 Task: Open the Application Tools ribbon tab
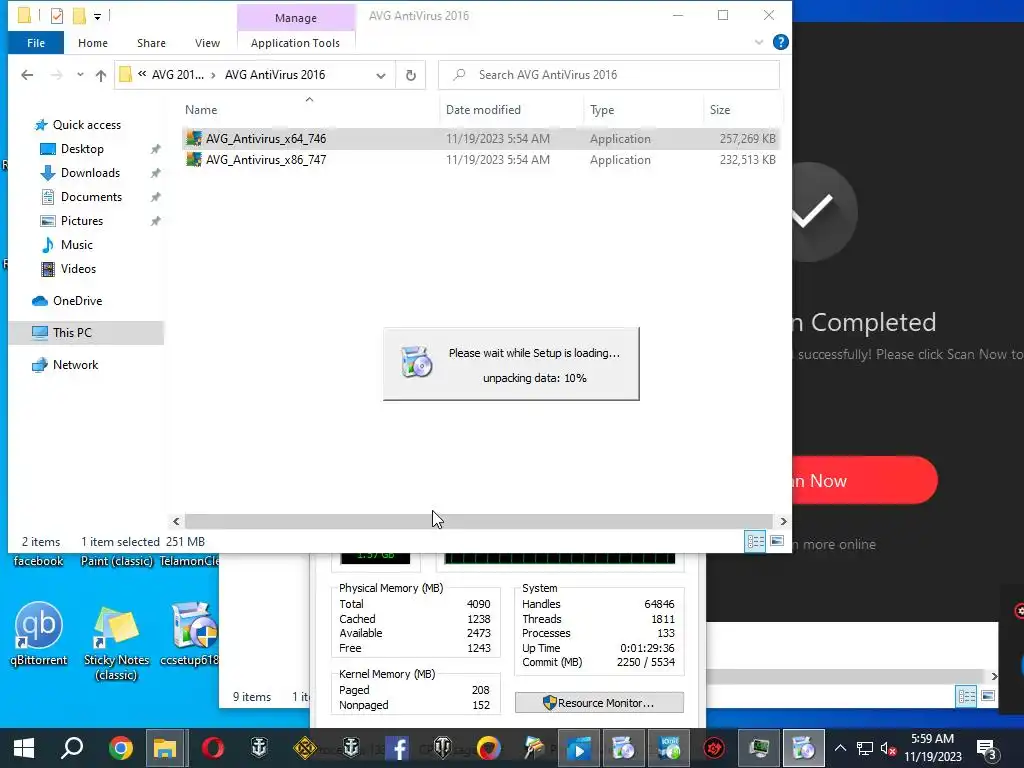click(295, 43)
